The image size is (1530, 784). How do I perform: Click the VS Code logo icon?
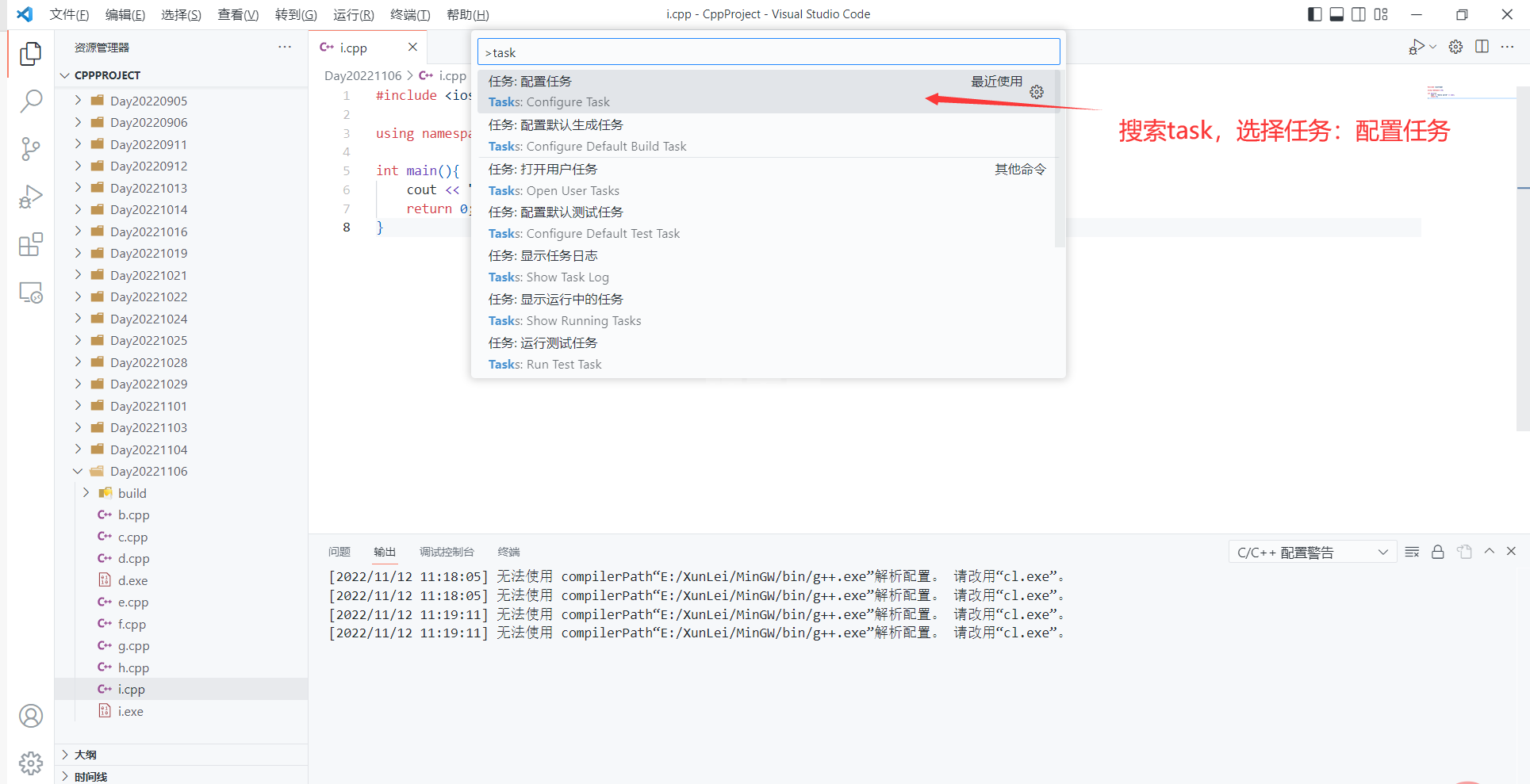pos(25,14)
